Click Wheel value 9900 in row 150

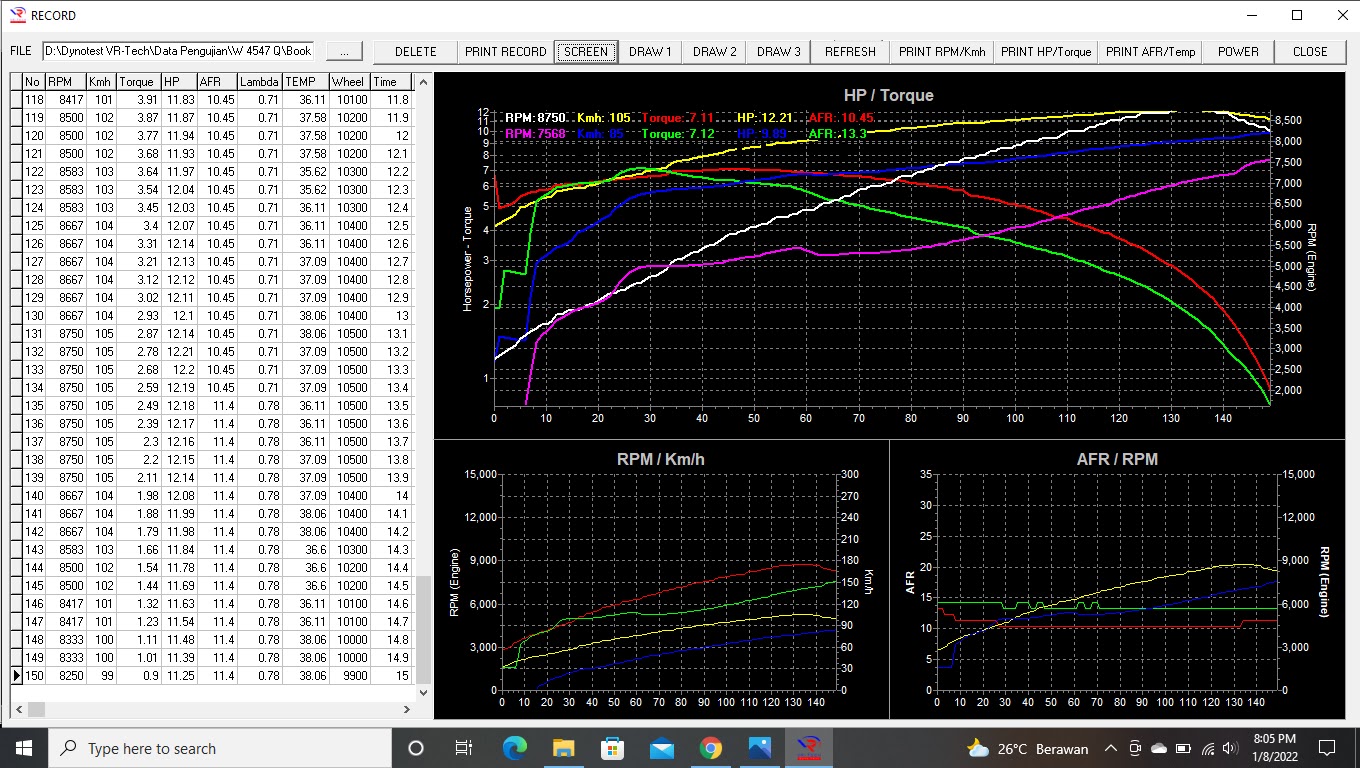point(349,676)
